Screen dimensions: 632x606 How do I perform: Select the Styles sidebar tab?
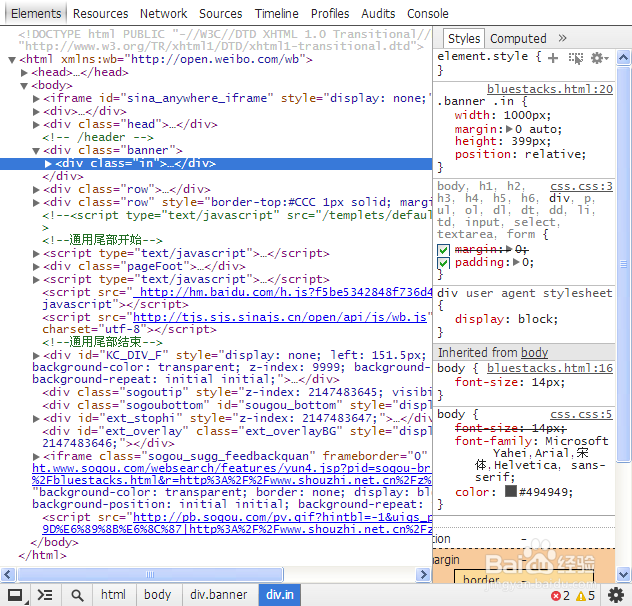point(464,39)
